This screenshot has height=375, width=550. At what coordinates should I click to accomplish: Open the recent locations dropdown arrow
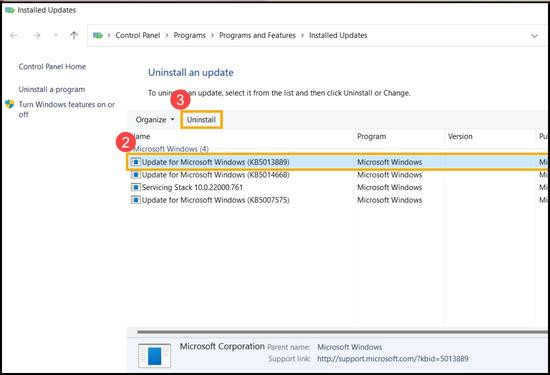click(x=55, y=35)
